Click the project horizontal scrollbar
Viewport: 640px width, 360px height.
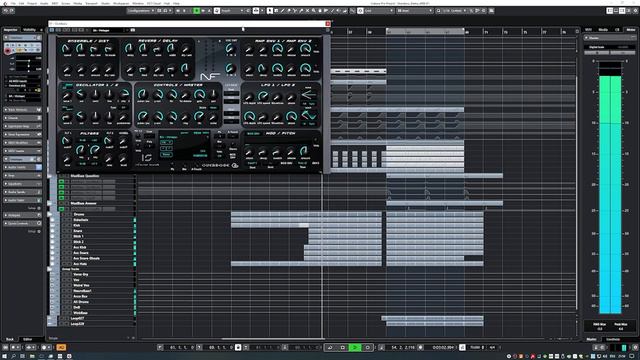click(x=272, y=338)
